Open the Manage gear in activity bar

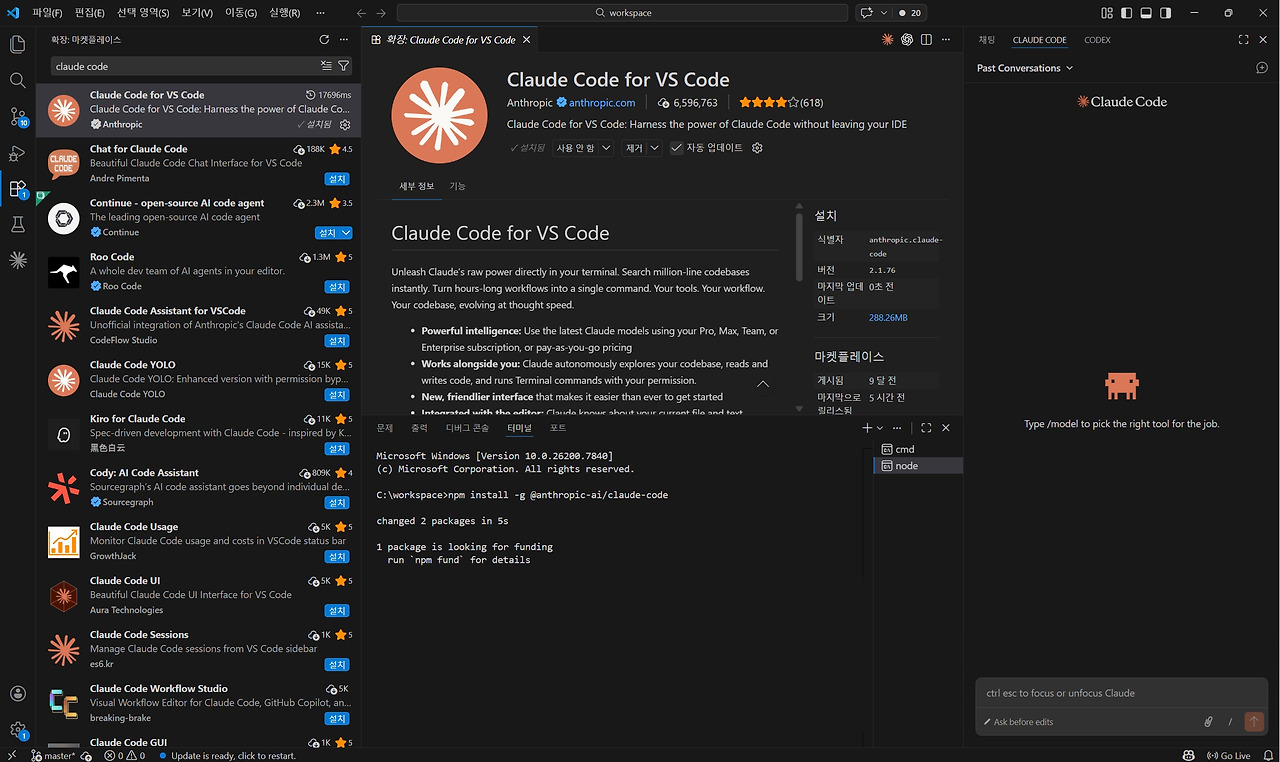17,730
